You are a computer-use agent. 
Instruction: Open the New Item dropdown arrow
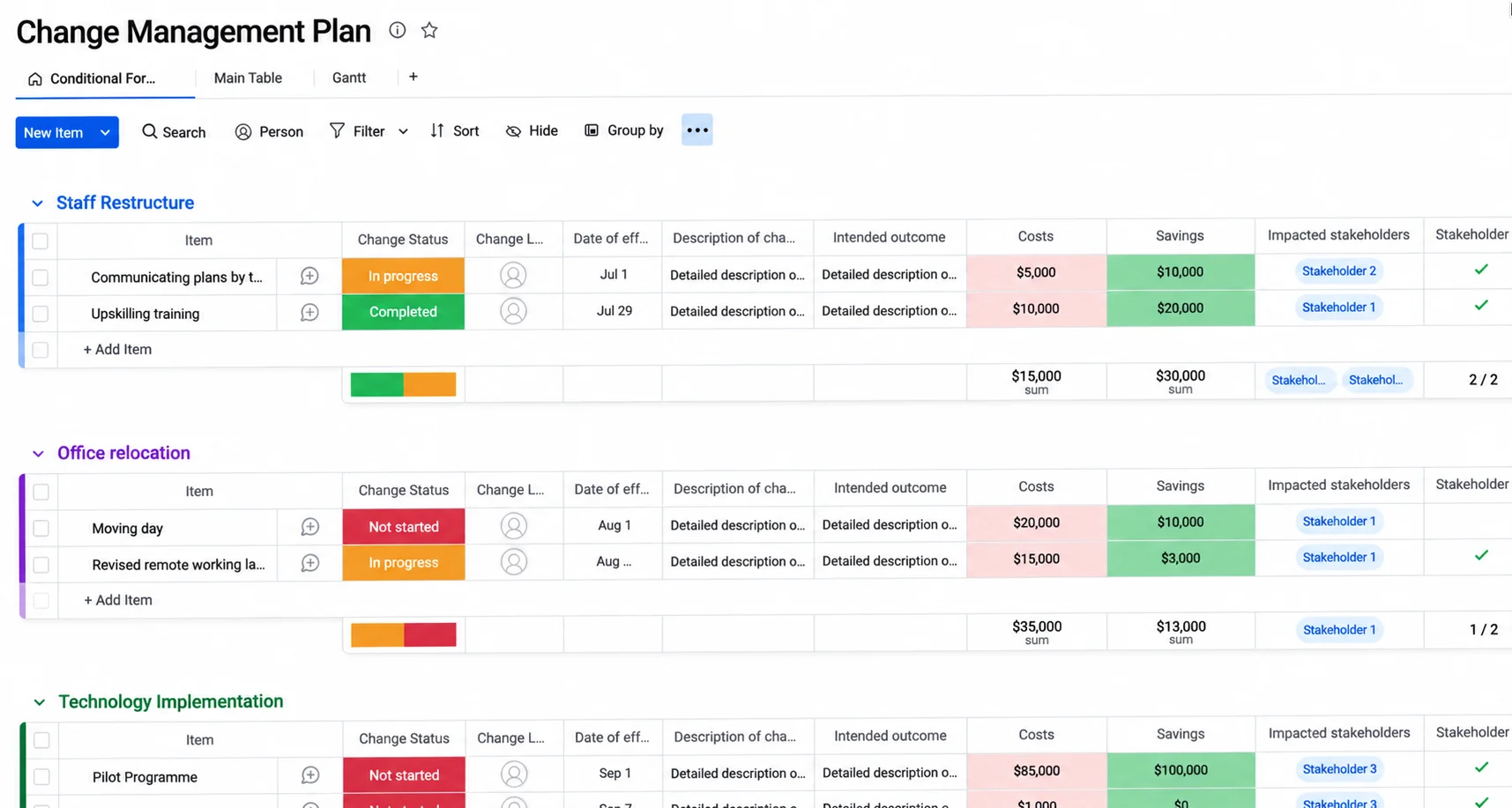tap(105, 132)
